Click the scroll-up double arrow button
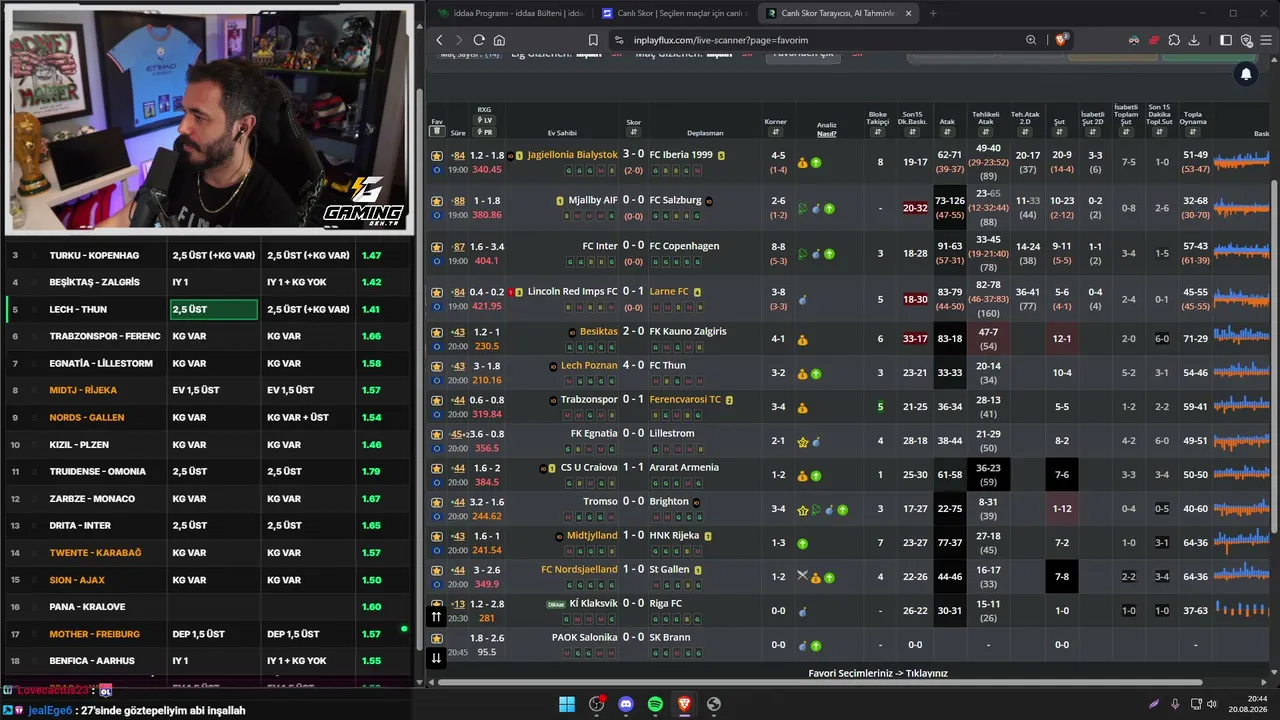This screenshot has width=1280, height=720. pyautogui.click(x=436, y=617)
